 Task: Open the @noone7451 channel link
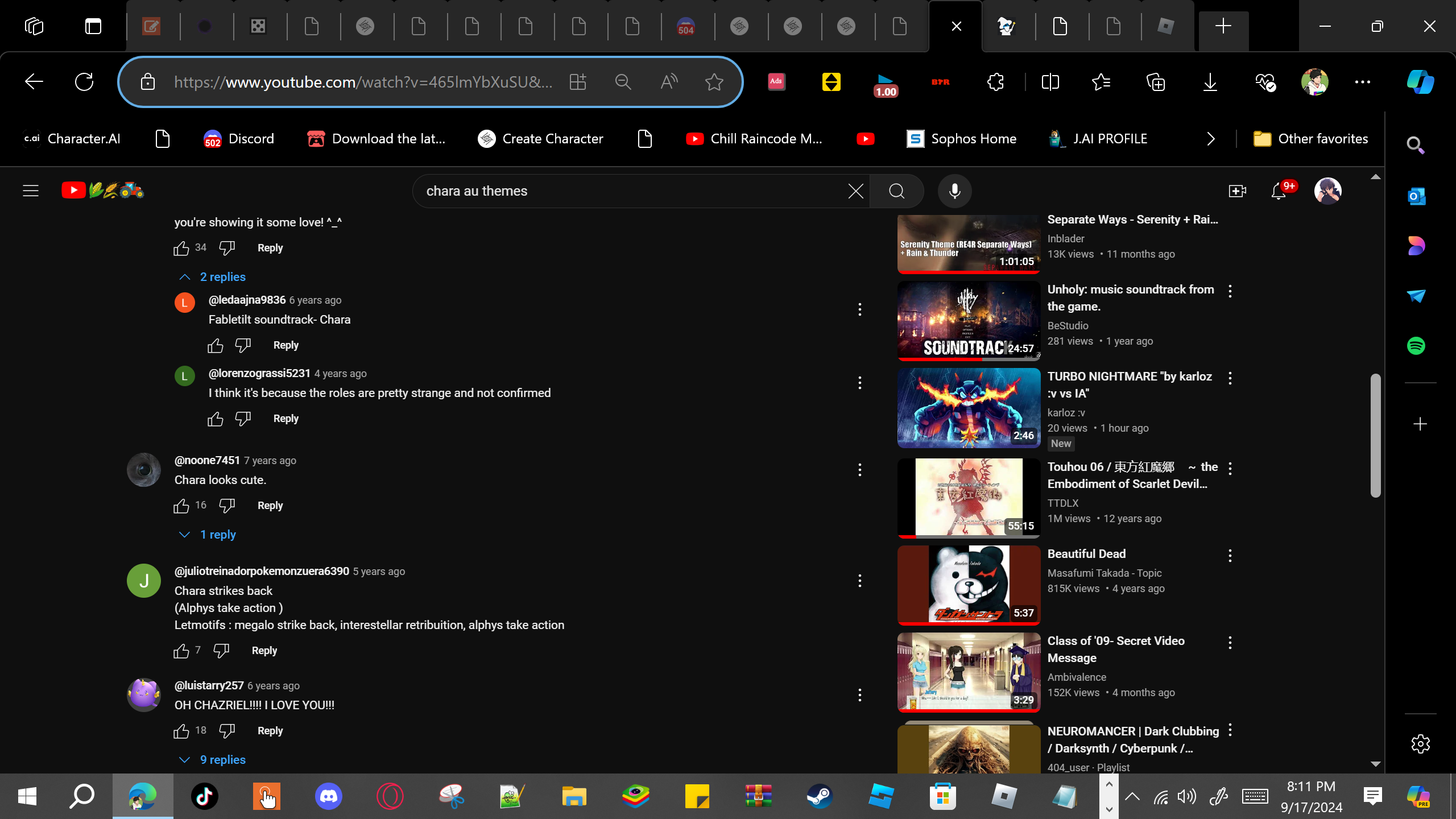click(207, 460)
